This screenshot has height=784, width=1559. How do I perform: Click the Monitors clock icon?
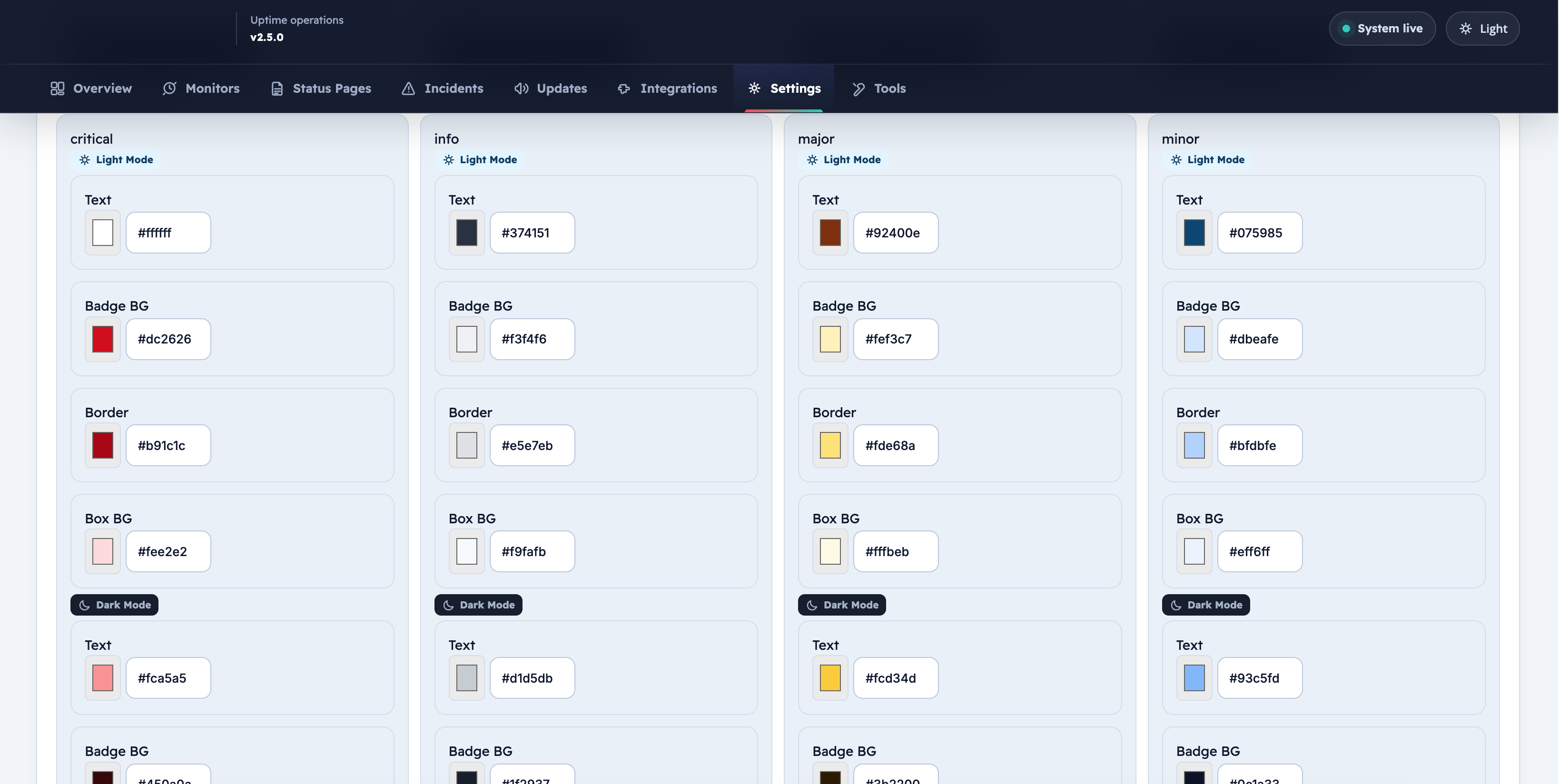(x=169, y=88)
